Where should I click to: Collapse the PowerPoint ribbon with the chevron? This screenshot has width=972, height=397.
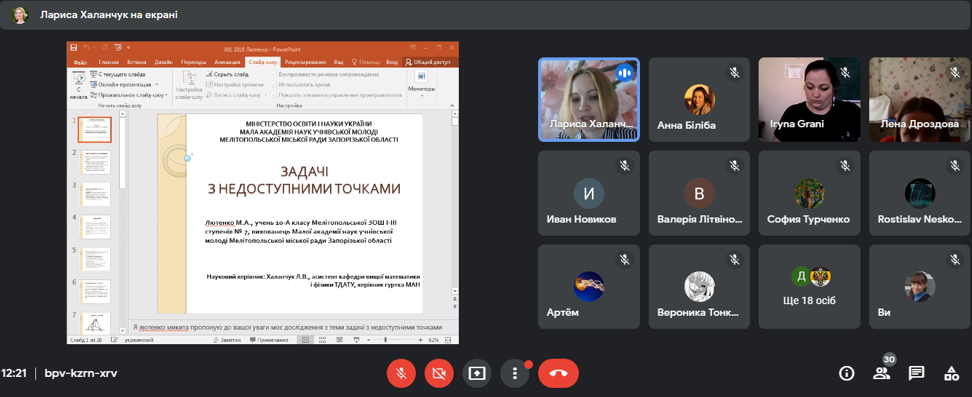pyautogui.click(x=454, y=106)
